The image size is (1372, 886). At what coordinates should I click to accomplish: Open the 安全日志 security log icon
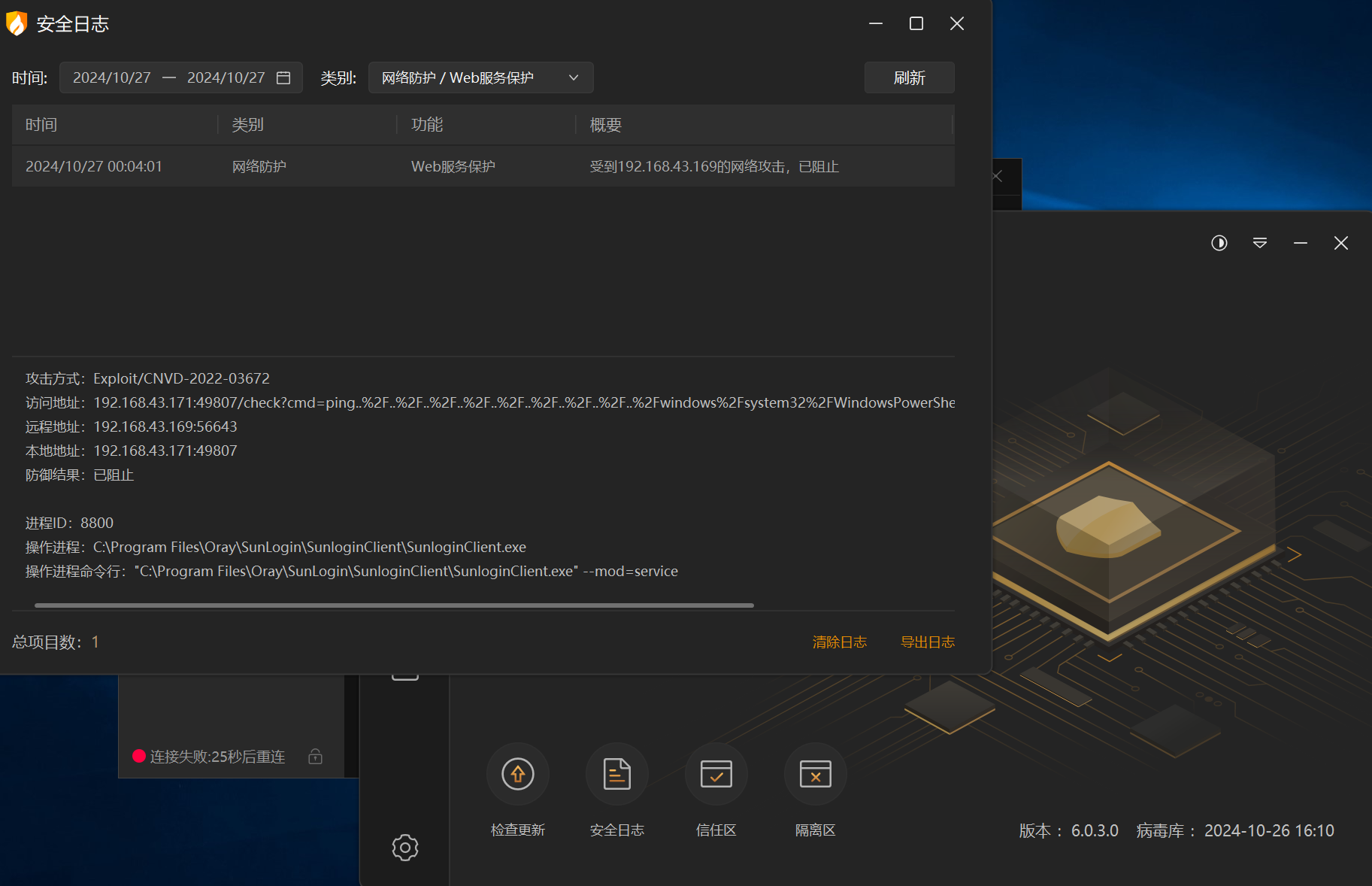click(616, 774)
